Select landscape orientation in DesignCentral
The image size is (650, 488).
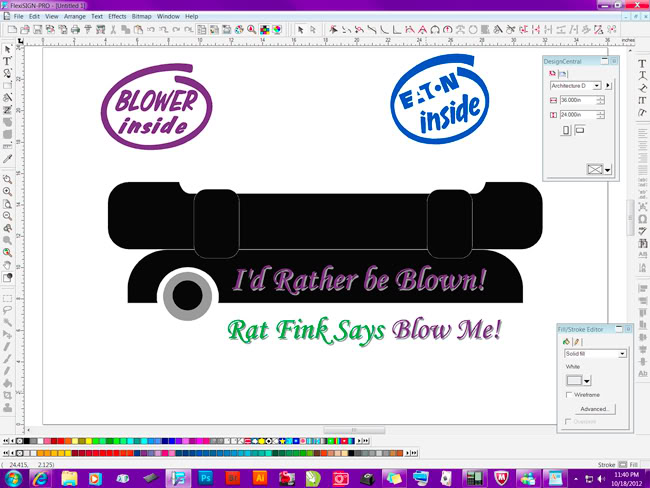click(x=580, y=130)
